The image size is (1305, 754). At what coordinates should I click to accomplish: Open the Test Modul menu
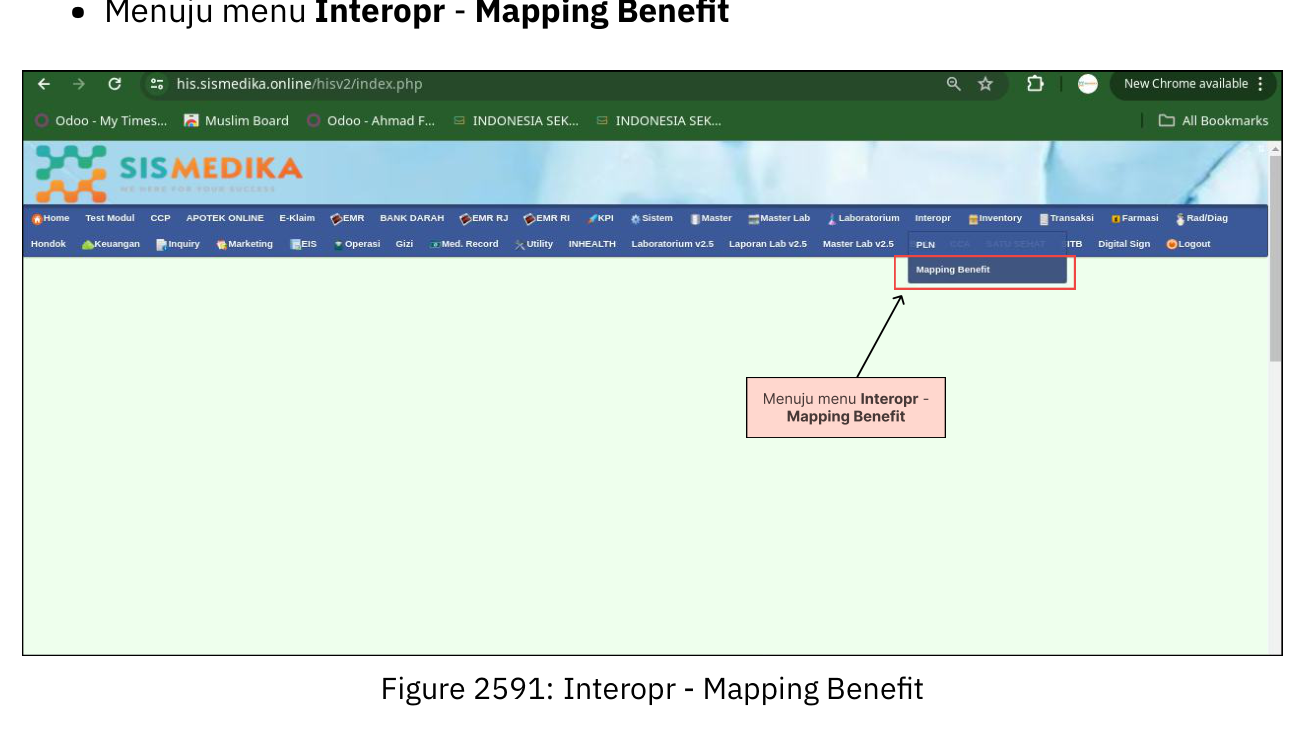(110, 218)
